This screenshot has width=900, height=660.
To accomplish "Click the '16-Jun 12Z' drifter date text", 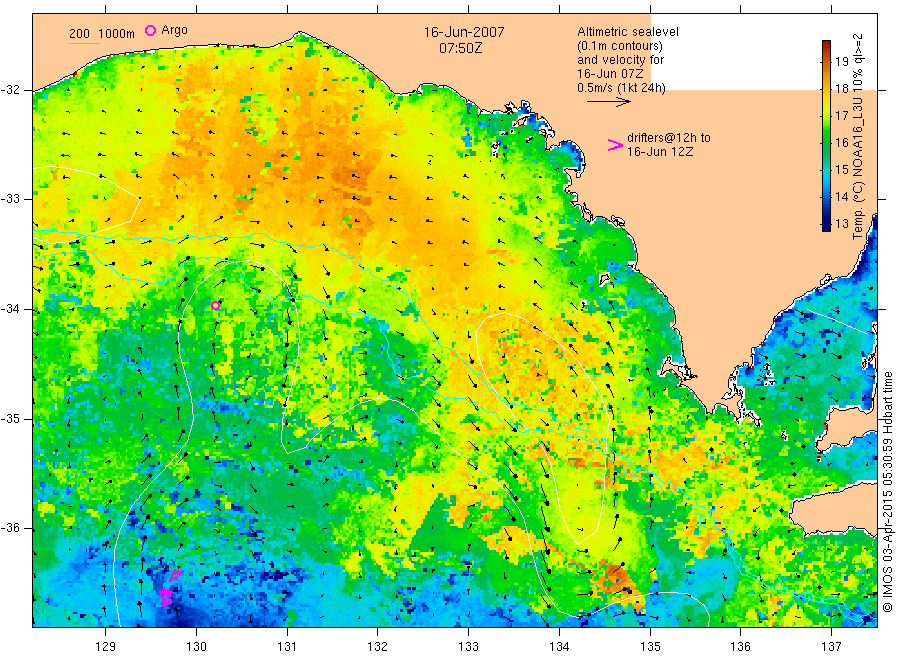I will click(x=660, y=152).
